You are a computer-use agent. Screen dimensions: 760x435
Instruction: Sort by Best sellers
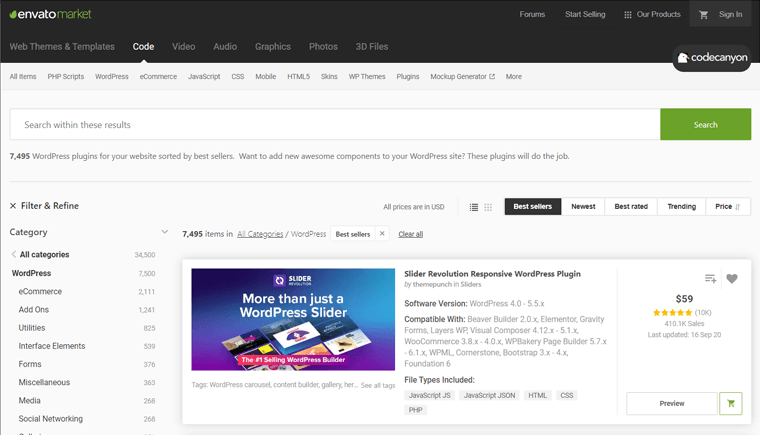533,207
